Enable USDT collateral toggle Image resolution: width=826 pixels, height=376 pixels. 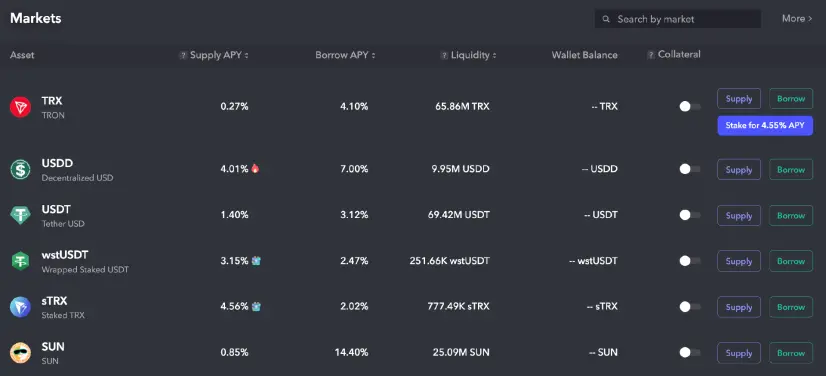coord(690,215)
